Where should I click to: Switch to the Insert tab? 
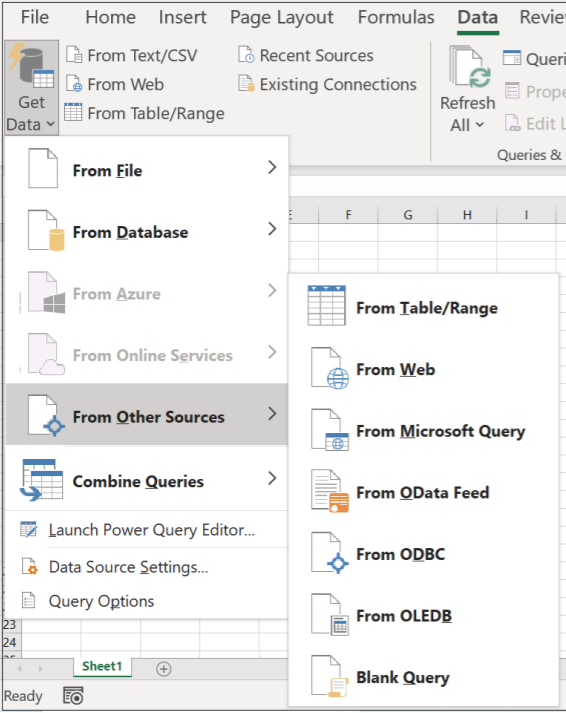pyautogui.click(x=182, y=17)
